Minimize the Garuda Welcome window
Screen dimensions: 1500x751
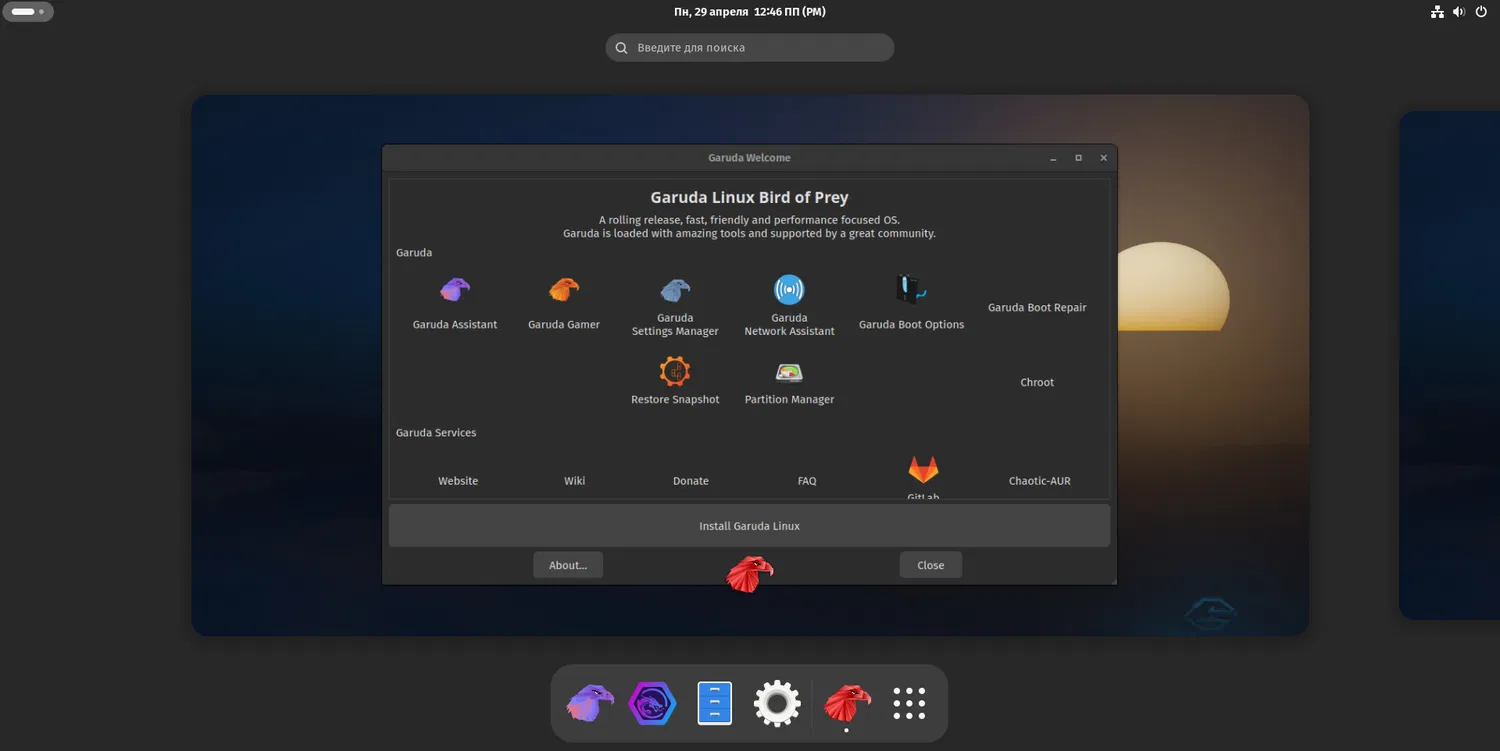1053,158
